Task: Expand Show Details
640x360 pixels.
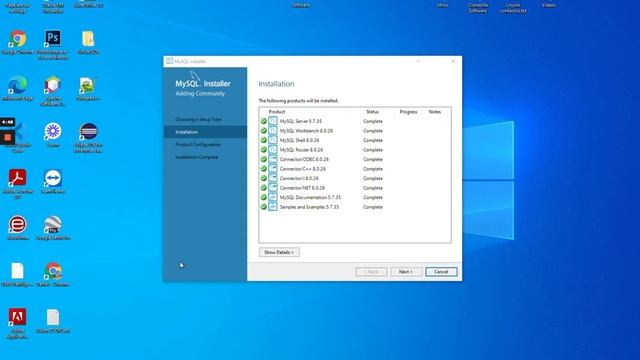Action: point(279,252)
